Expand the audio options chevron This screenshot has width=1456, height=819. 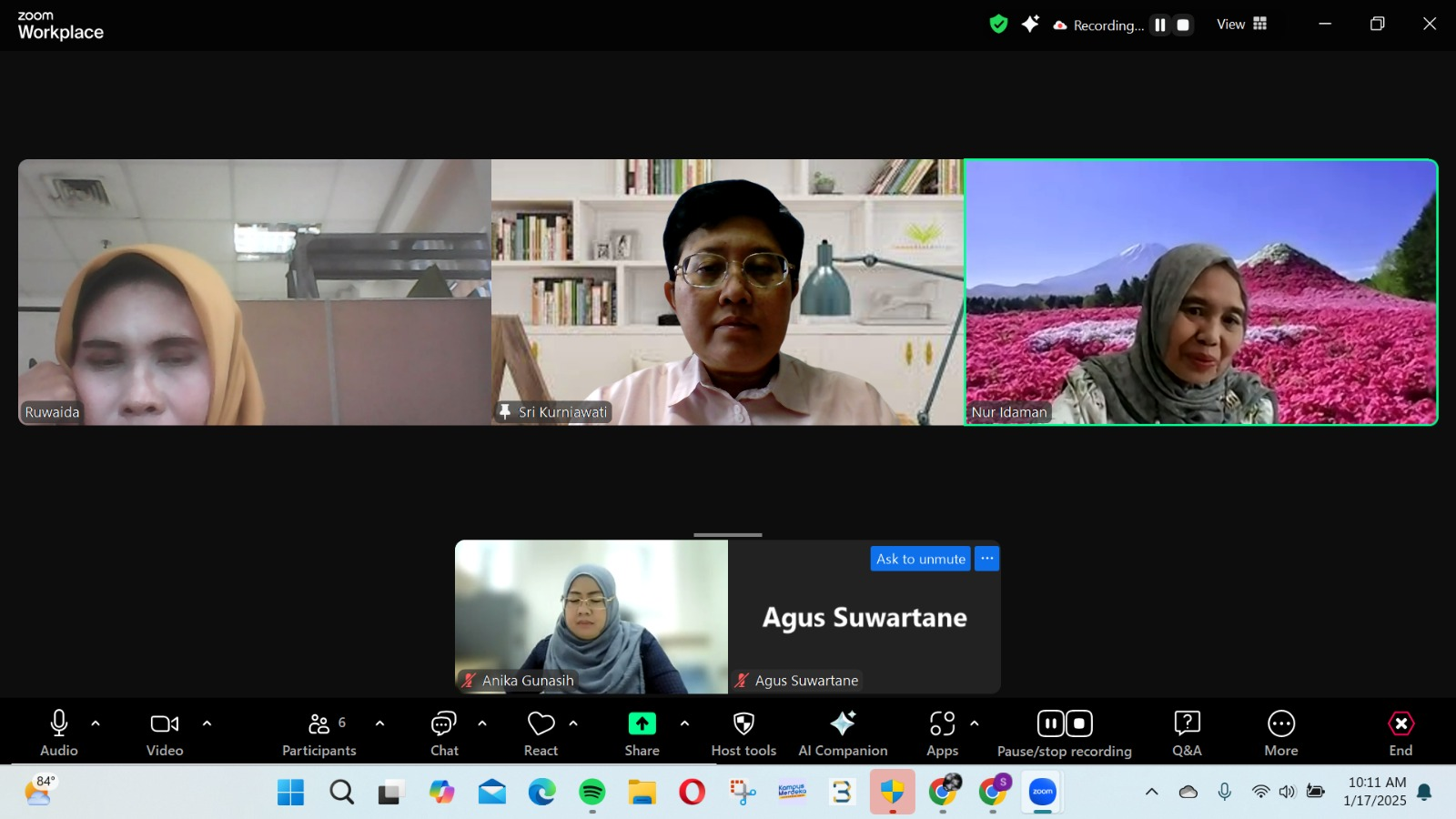pyautogui.click(x=96, y=723)
